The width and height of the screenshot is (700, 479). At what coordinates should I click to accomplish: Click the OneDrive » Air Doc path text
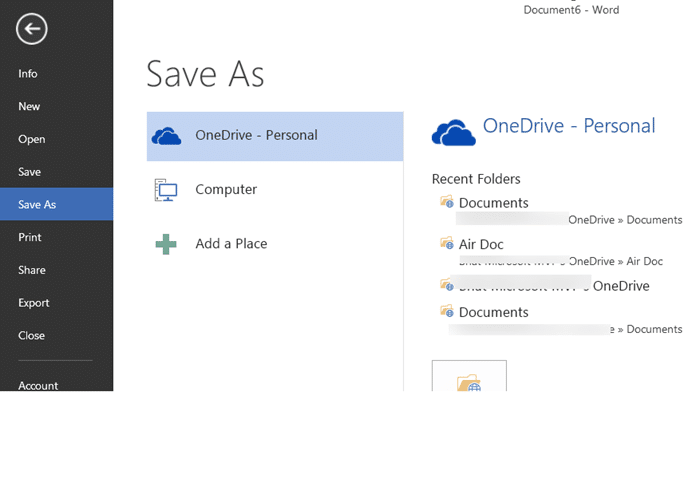616,261
